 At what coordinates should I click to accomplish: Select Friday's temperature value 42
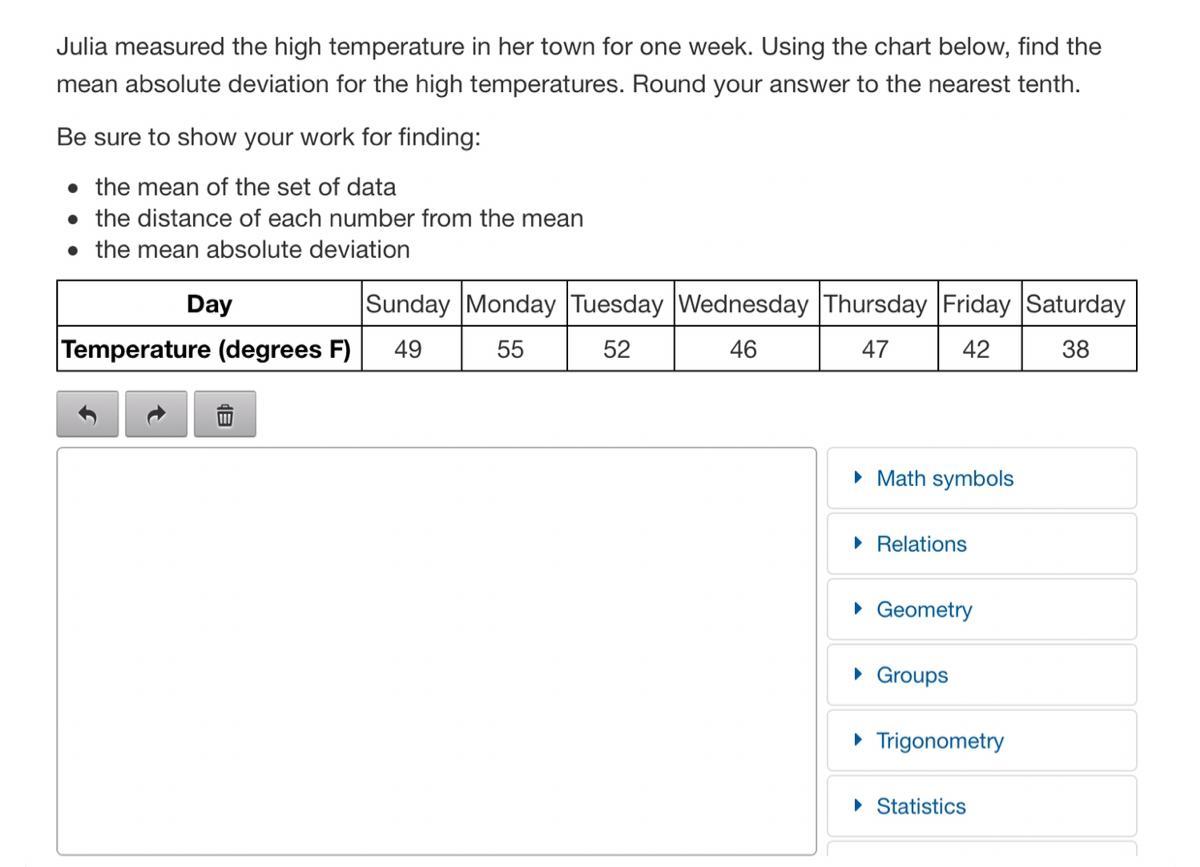976,349
